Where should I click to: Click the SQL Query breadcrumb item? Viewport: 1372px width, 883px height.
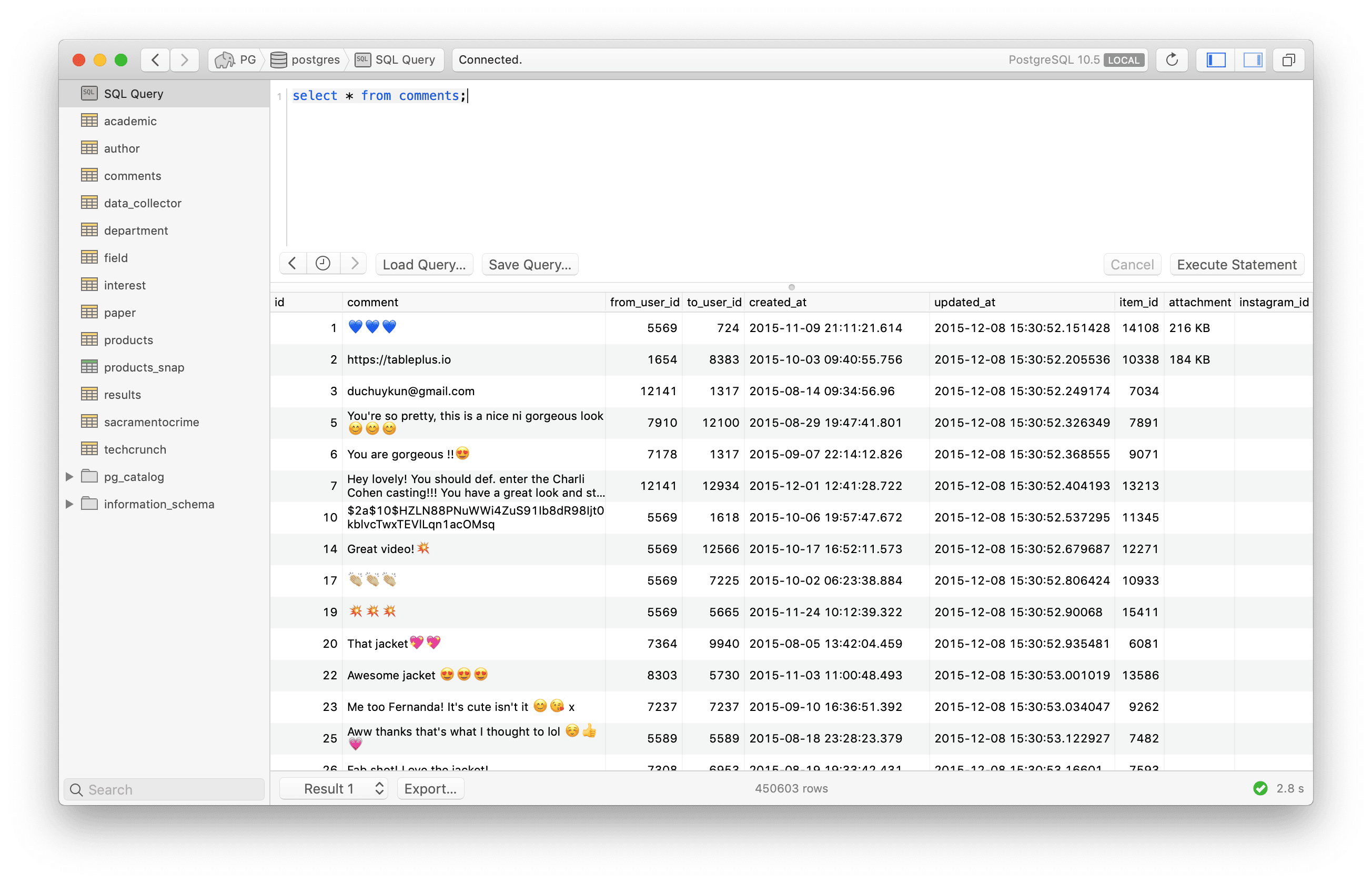[396, 59]
